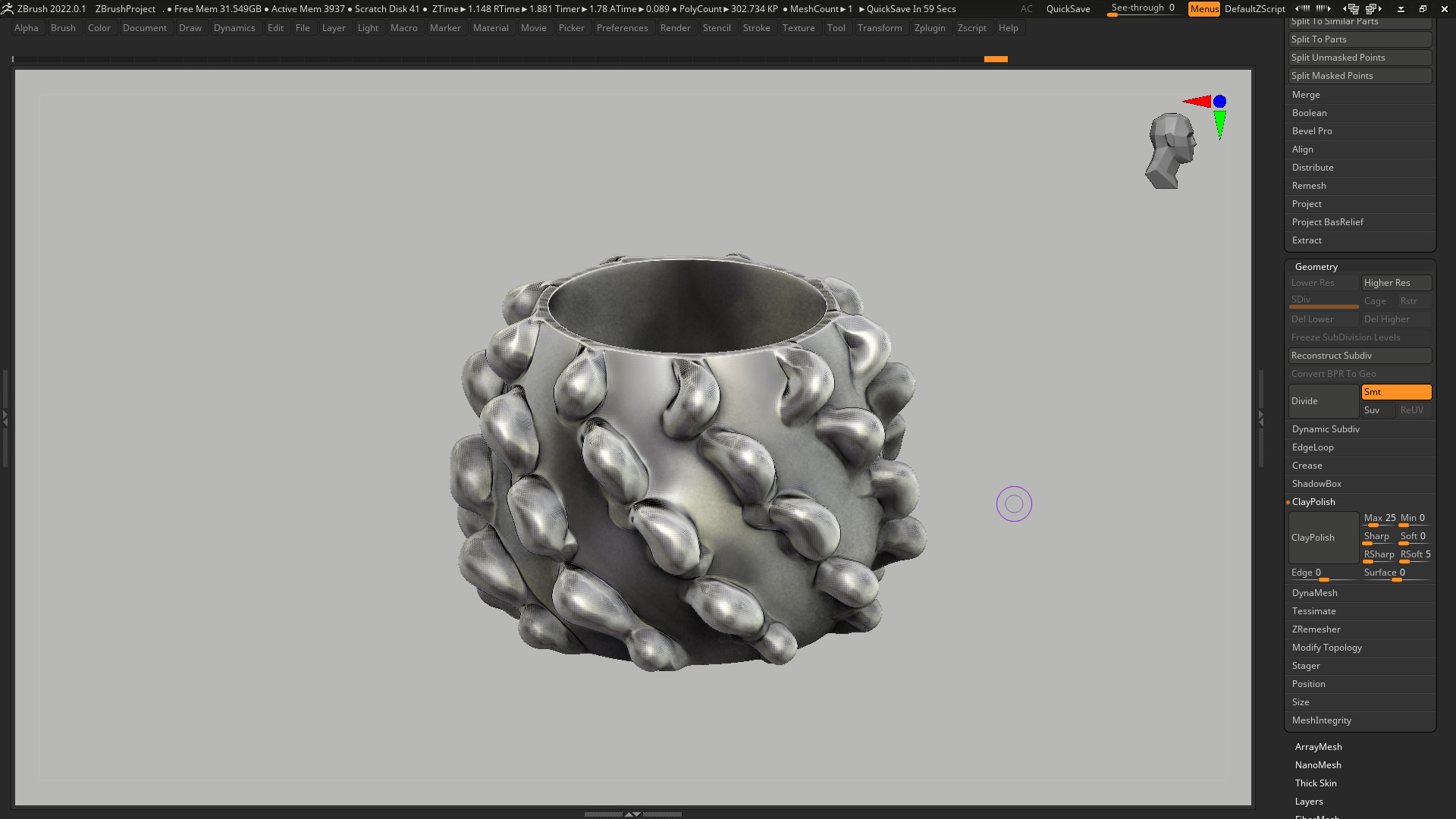The width and height of the screenshot is (1456, 819).
Task: Click the green Y-axis cone indicator
Action: (1219, 124)
